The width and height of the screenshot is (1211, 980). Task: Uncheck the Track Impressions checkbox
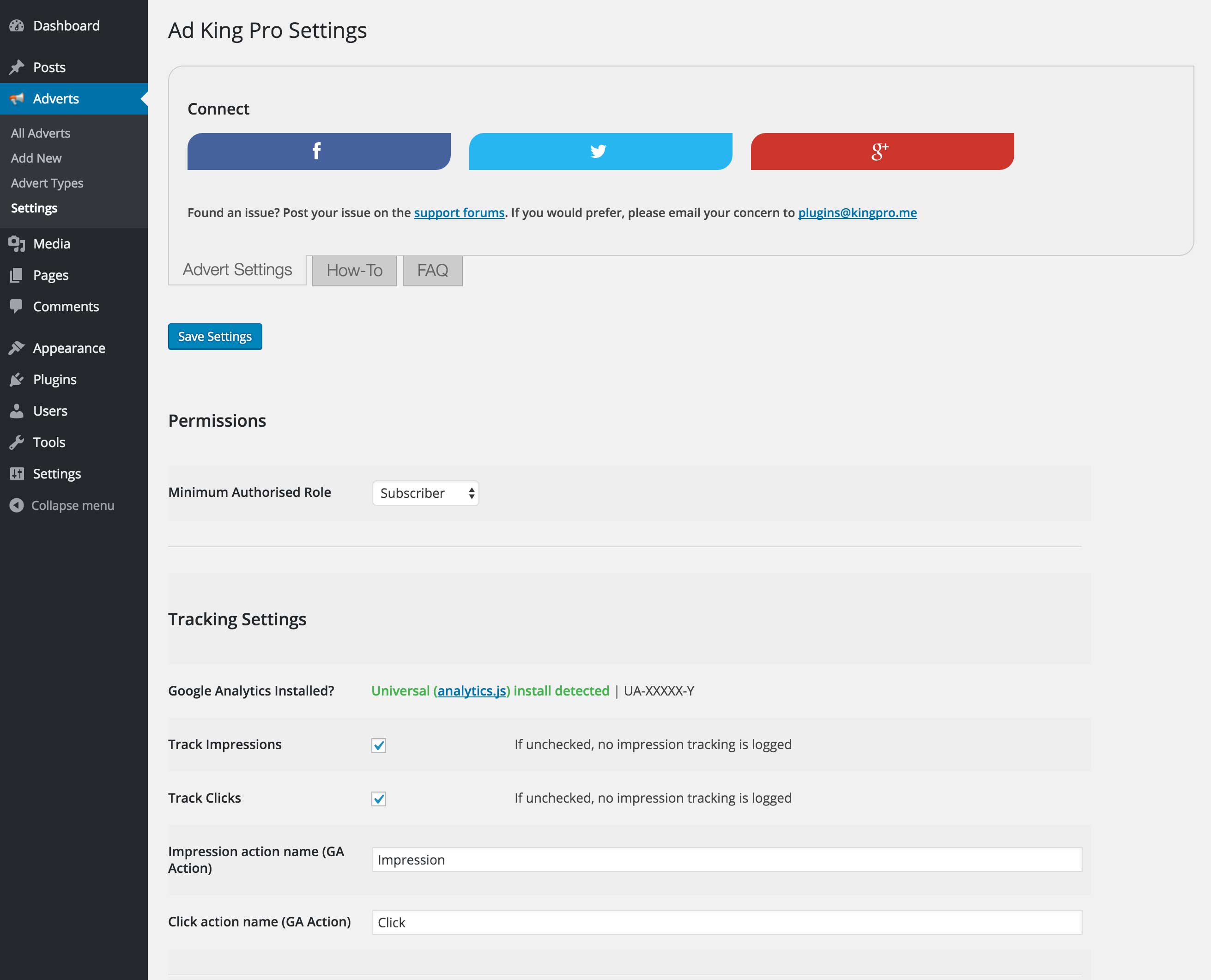(379, 745)
